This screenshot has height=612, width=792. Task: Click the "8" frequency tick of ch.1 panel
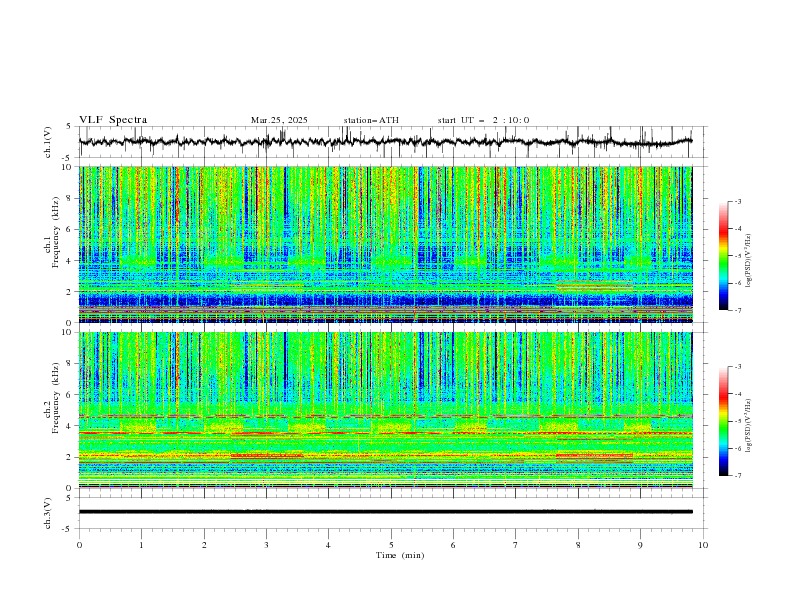coord(71,198)
